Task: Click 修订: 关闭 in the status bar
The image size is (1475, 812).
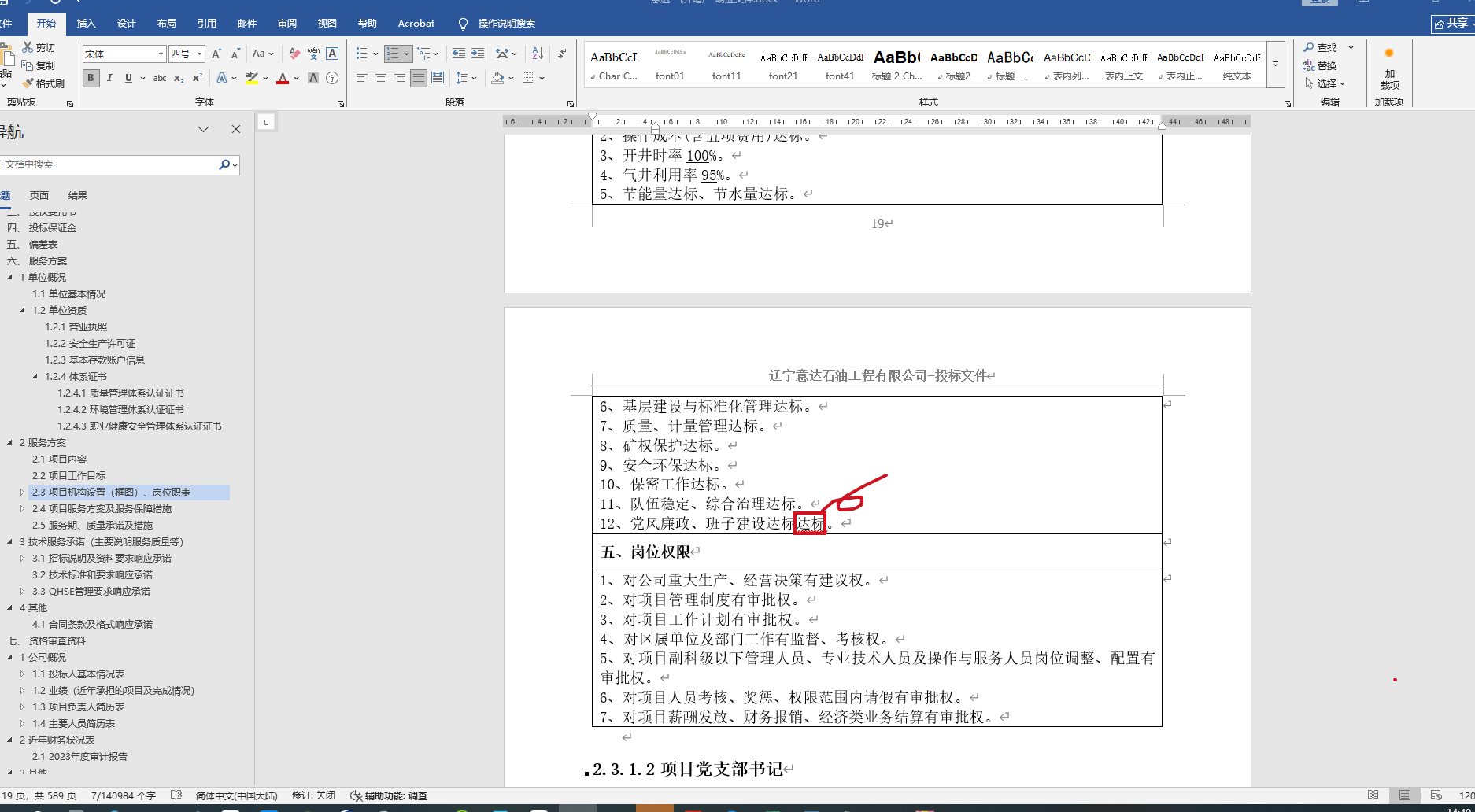Action: point(313,795)
